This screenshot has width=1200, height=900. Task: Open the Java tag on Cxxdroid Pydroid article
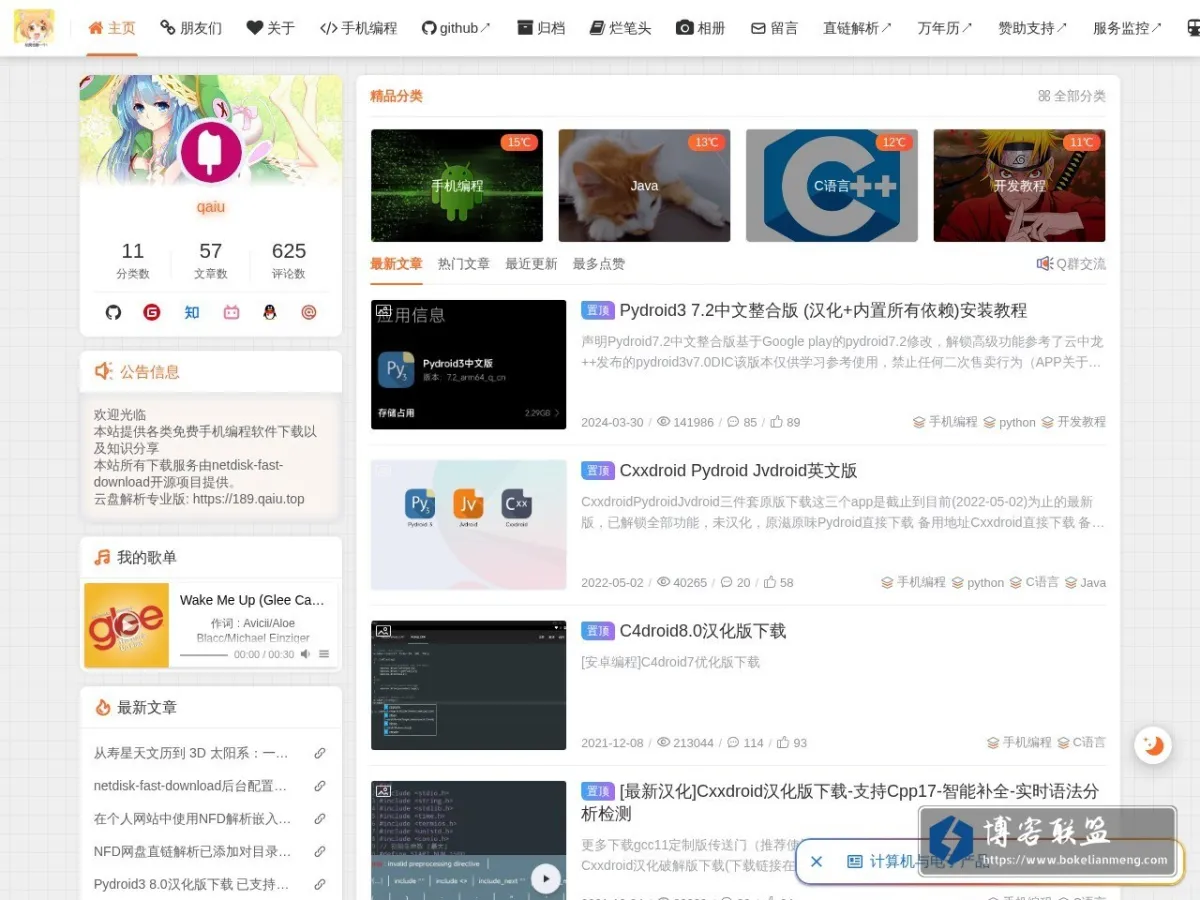point(1086,582)
